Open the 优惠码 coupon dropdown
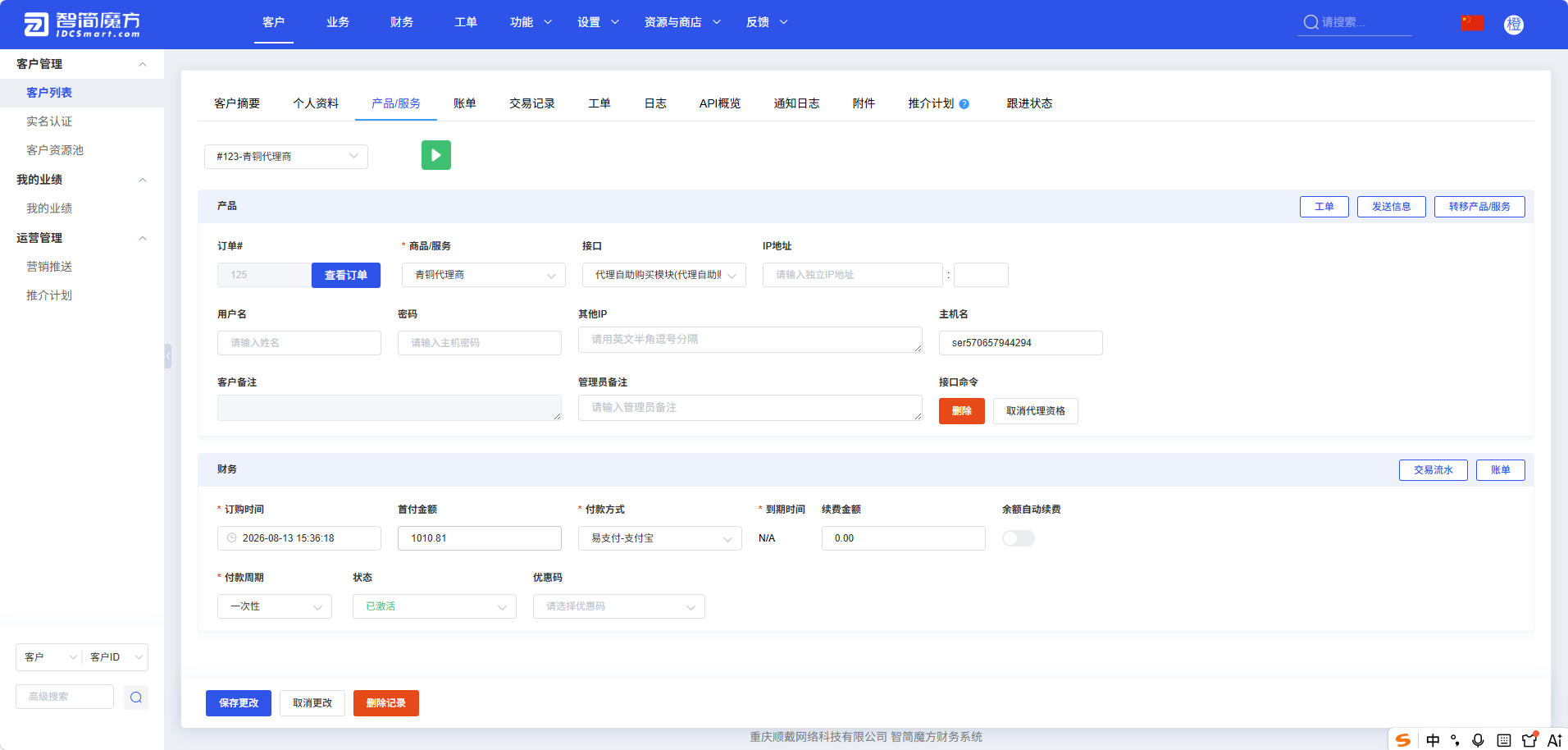1568x750 pixels. point(619,606)
